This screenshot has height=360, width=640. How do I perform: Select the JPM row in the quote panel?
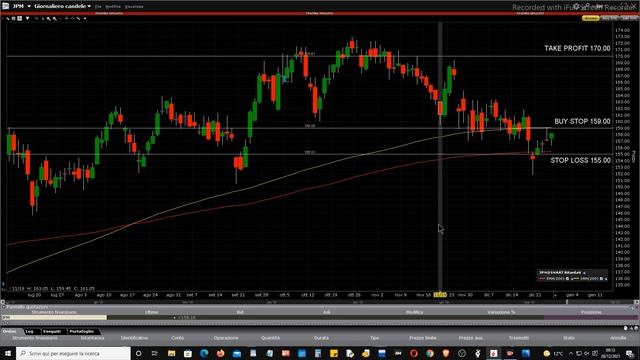pos(320,317)
